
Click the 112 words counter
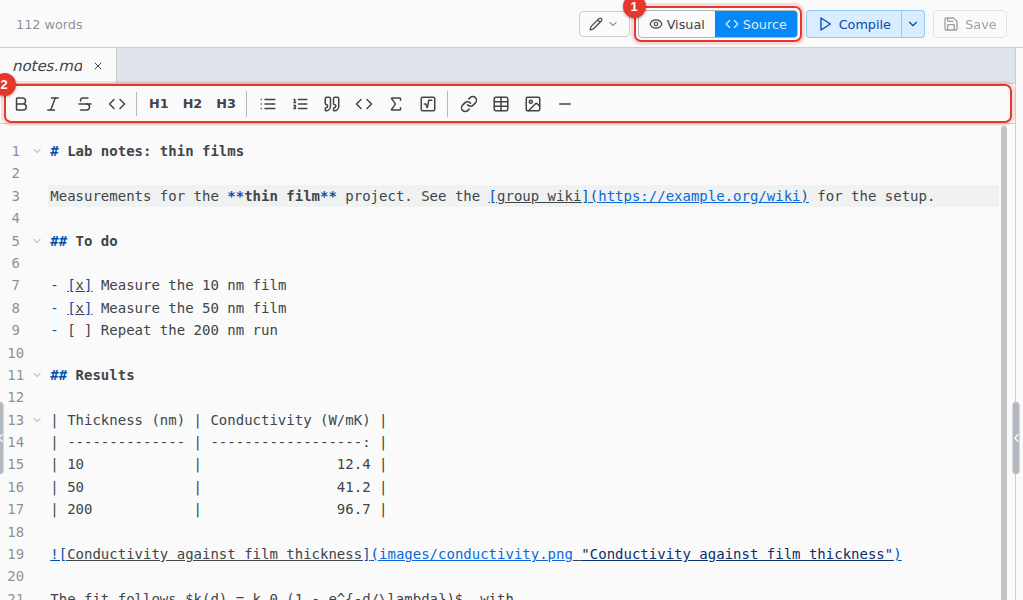[x=50, y=25]
